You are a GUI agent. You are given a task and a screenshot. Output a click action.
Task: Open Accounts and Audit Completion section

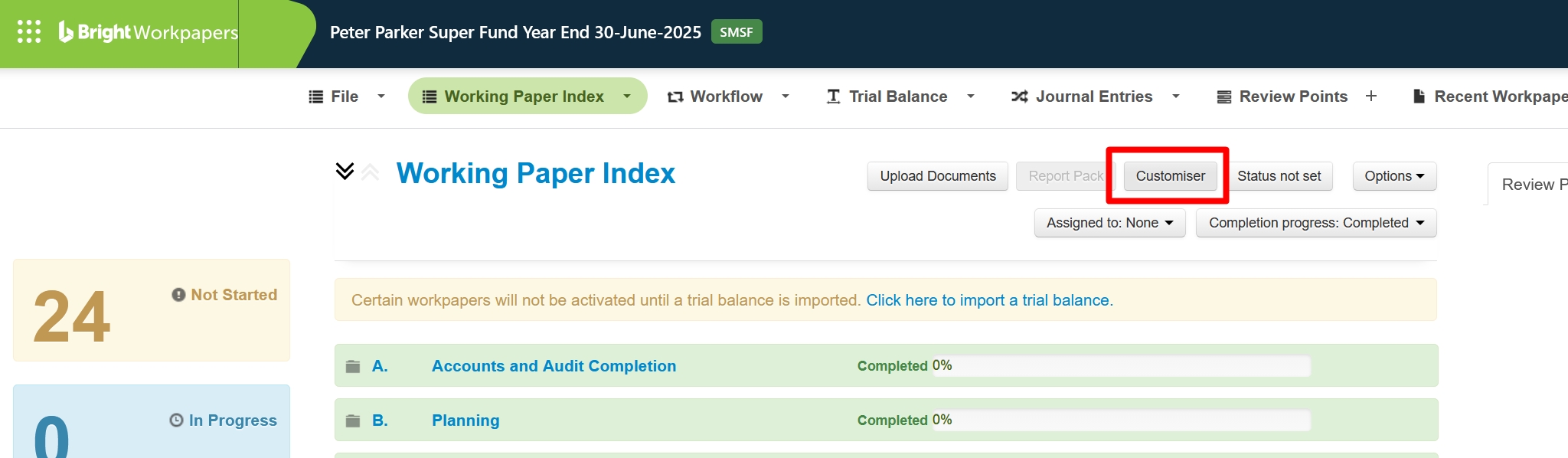(x=554, y=366)
